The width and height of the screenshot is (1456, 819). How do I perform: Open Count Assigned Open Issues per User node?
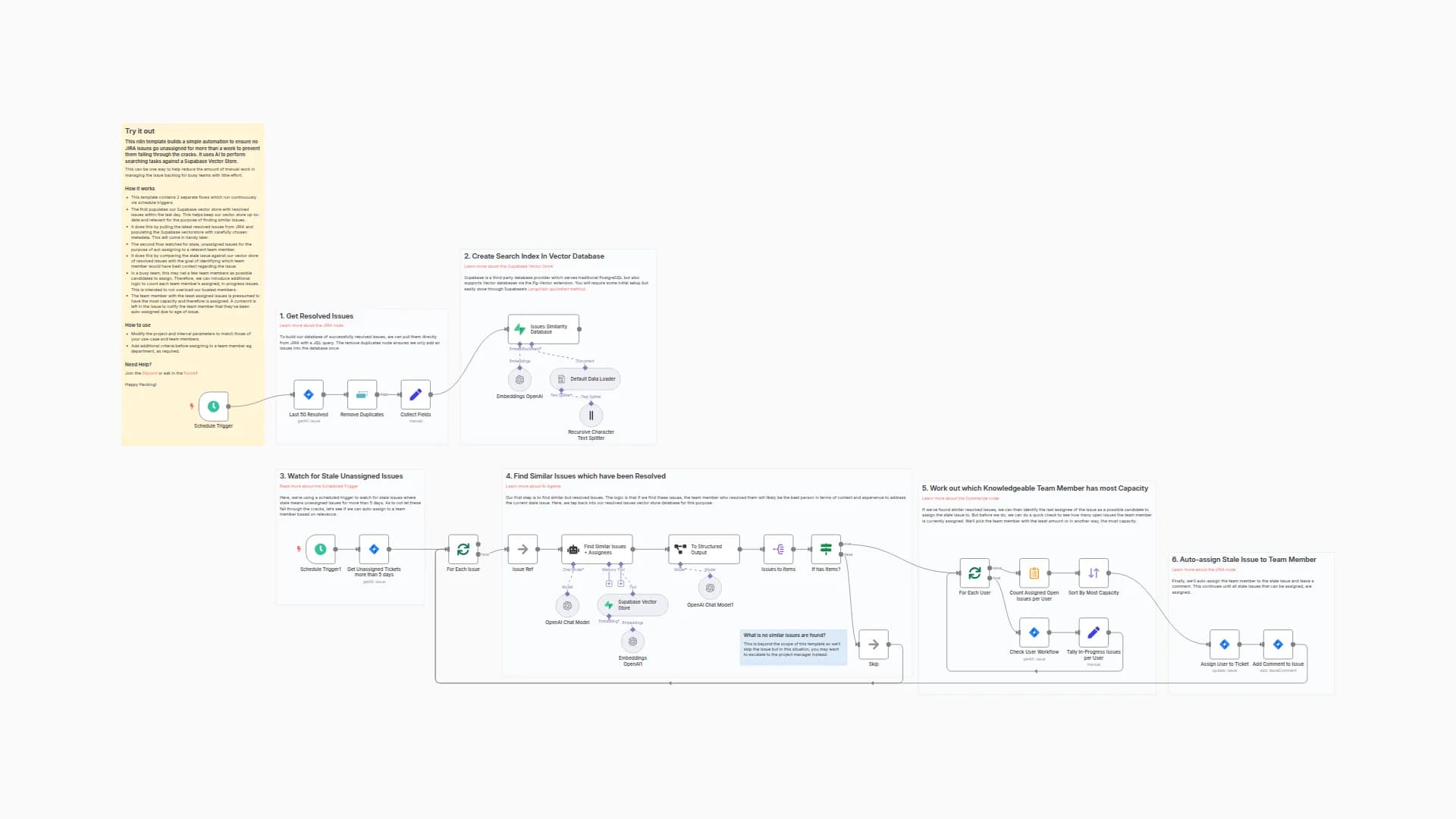point(1034,573)
